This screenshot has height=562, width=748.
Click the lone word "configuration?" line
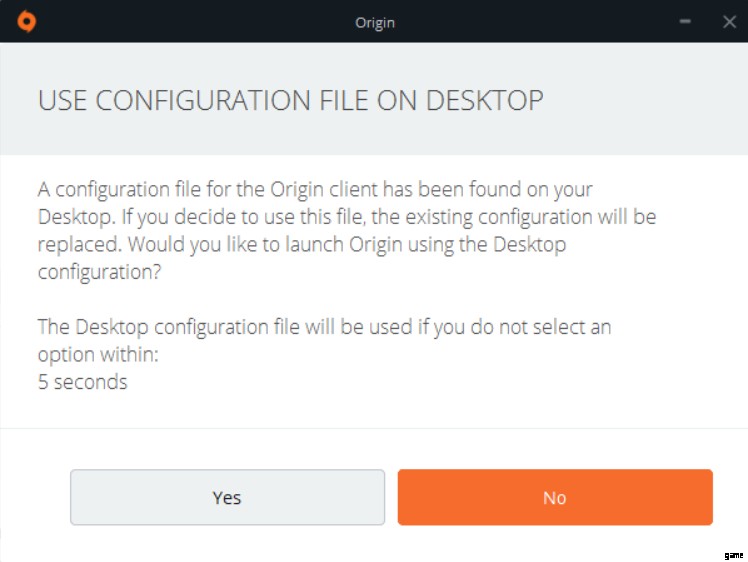(95, 271)
